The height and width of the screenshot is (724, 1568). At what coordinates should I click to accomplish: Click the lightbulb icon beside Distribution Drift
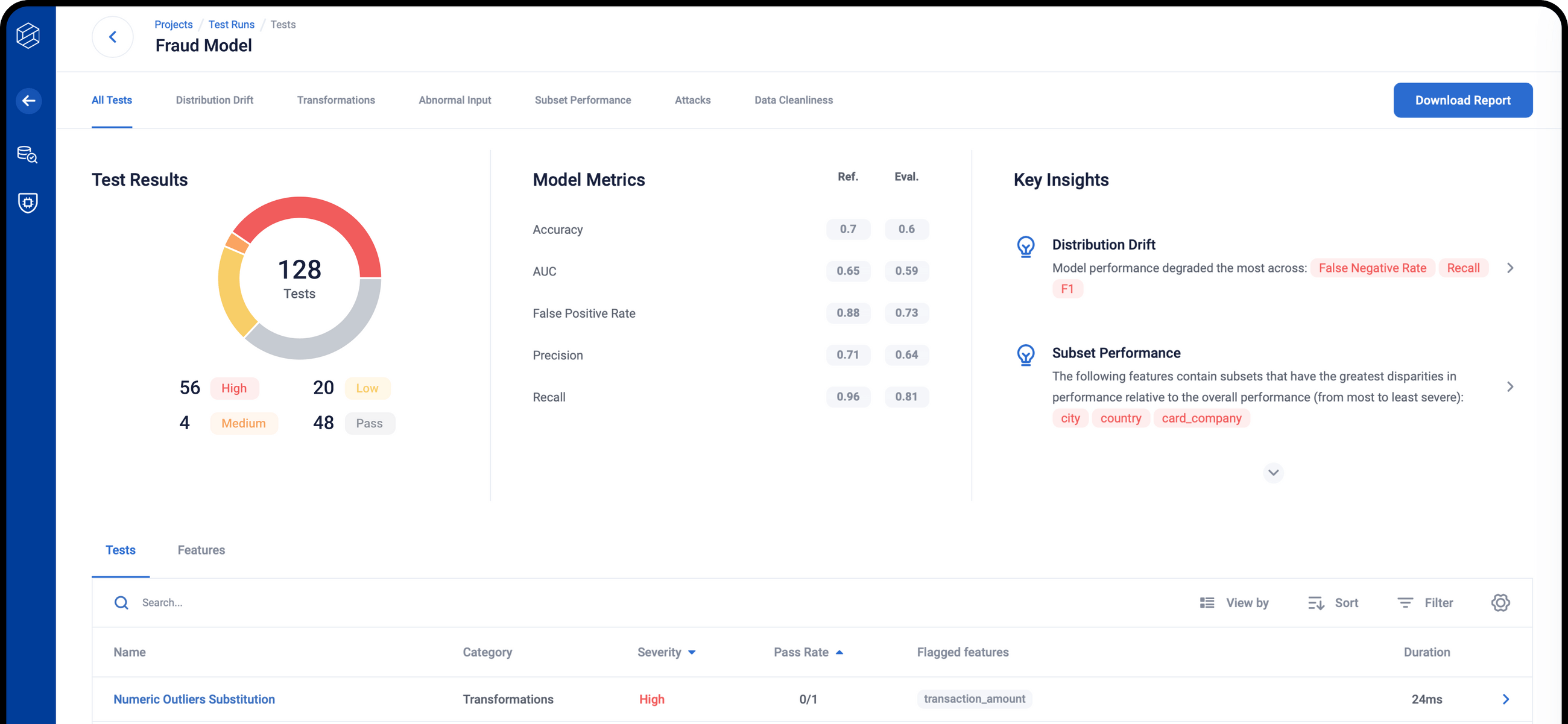(1026, 247)
